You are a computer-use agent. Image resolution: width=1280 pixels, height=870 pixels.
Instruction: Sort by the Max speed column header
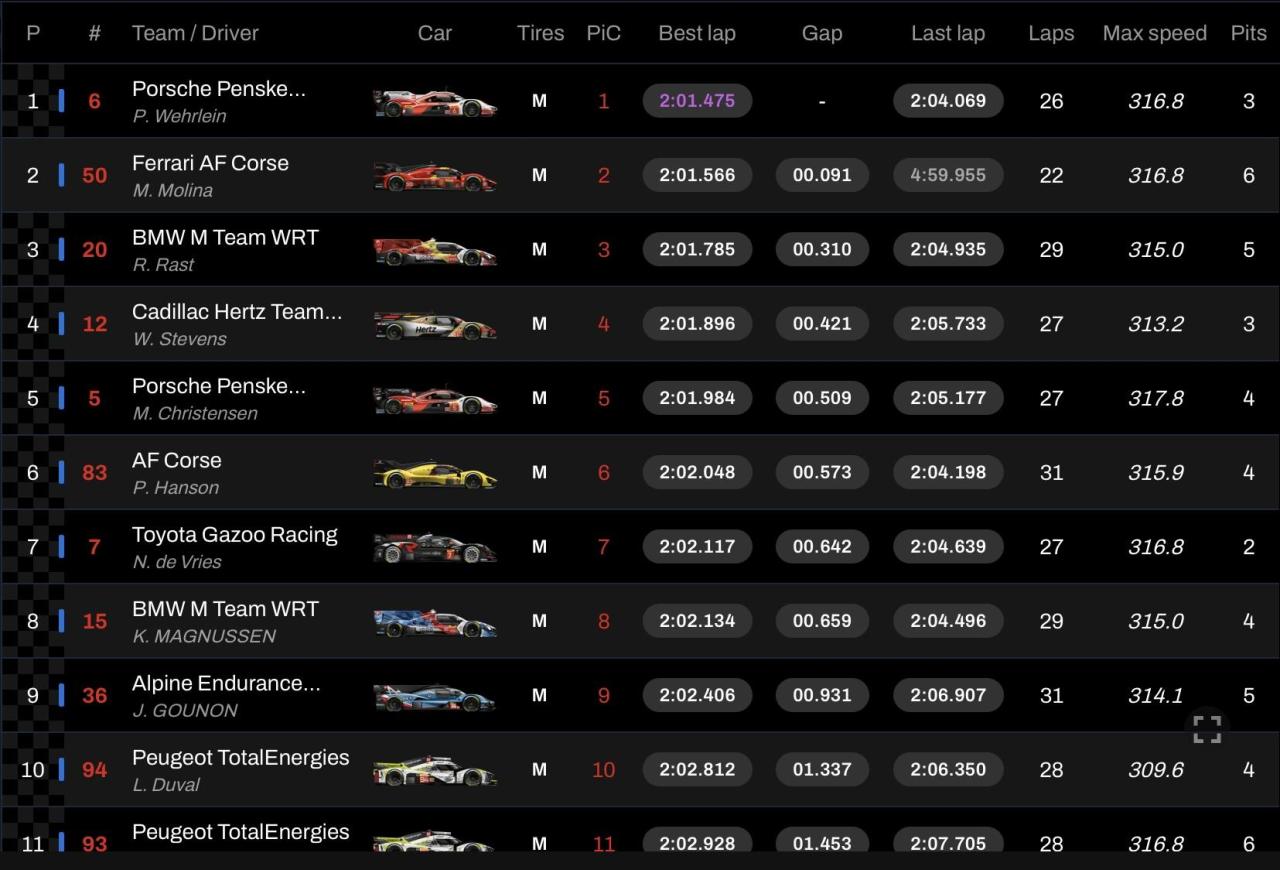pyautogui.click(x=1155, y=33)
